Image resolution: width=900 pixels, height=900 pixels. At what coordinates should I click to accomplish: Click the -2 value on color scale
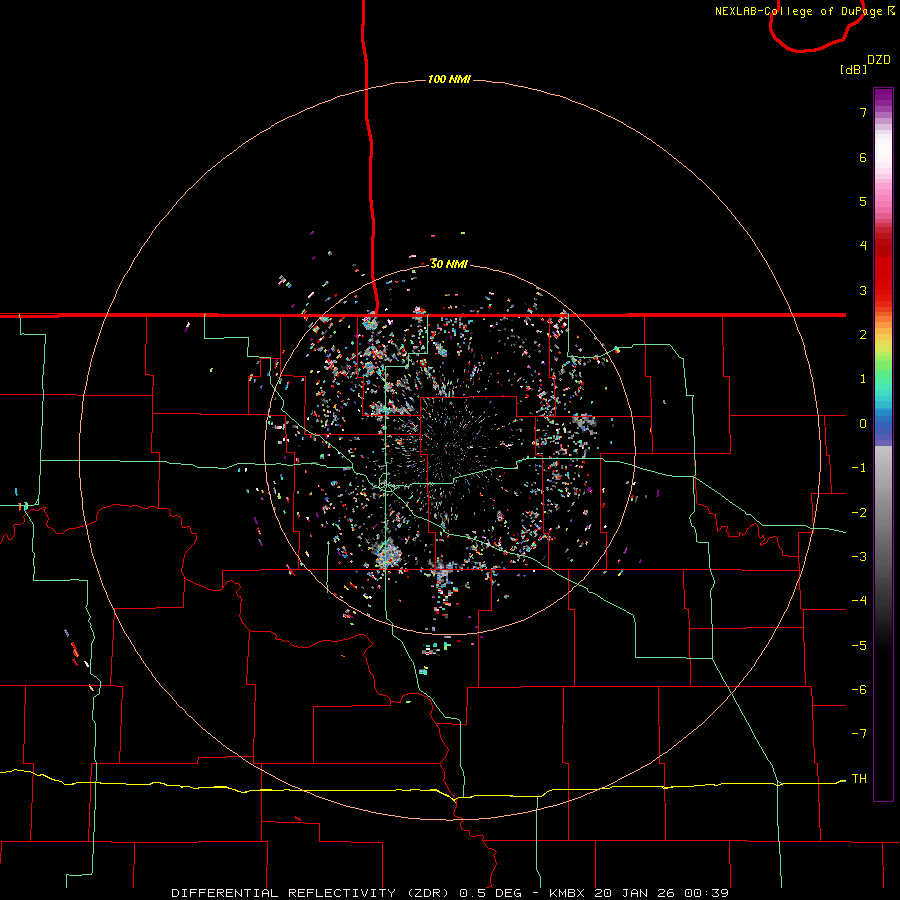click(859, 513)
